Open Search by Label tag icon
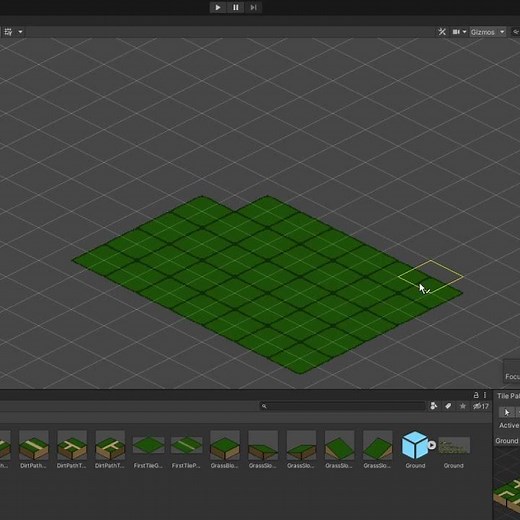 point(448,406)
